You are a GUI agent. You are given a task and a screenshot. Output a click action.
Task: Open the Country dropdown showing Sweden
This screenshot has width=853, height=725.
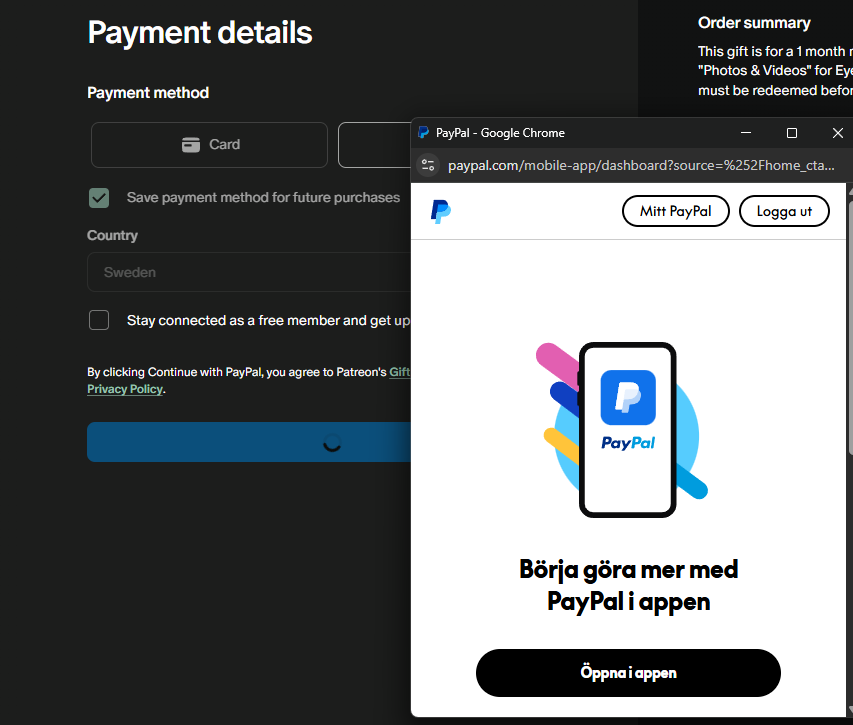(x=249, y=272)
